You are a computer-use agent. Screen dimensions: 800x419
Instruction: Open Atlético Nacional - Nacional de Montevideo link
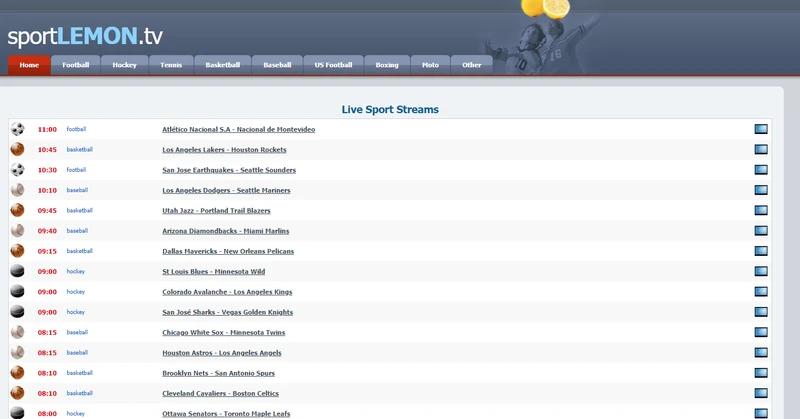pyautogui.click(x=238, y=130)
